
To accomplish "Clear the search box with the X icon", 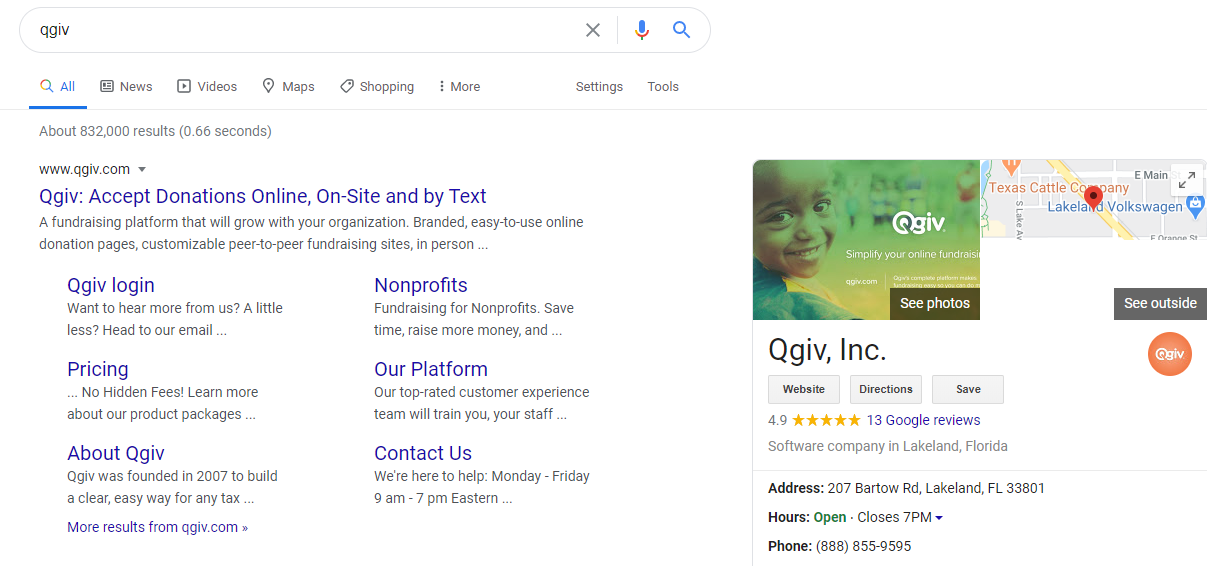I will coord(593,30).
